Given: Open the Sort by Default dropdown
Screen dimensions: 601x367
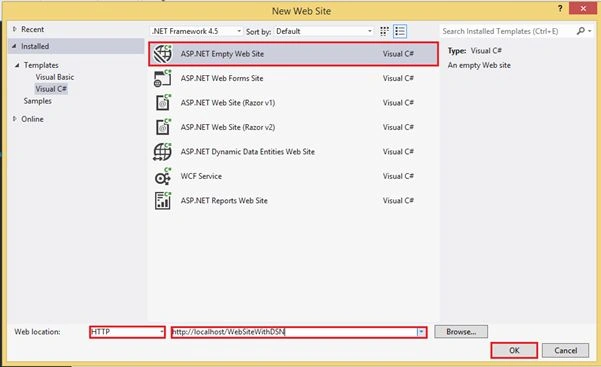Looking at the screenshot, I should coord(324,31).
